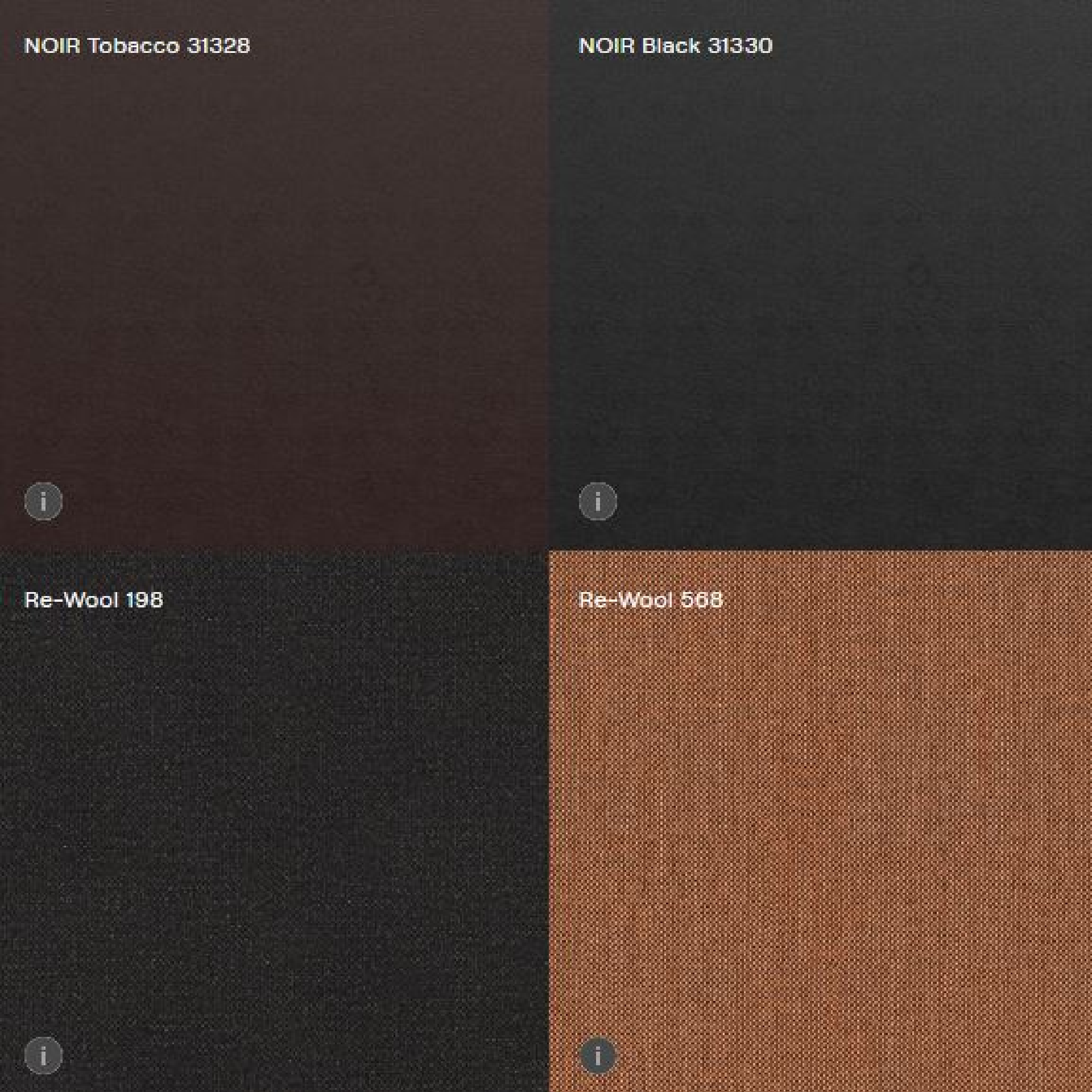The width and height of the screenshot is (1092, 1092).
Task: Click the "Re-Wool 198" label text
Action: click(94, 599)
